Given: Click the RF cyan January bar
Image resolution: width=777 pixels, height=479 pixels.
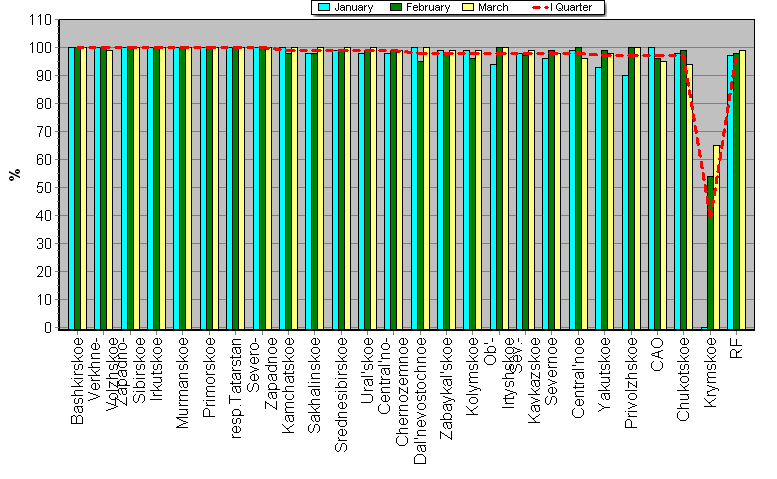Looking at the screenshot, I should click(x=730, y=192).
